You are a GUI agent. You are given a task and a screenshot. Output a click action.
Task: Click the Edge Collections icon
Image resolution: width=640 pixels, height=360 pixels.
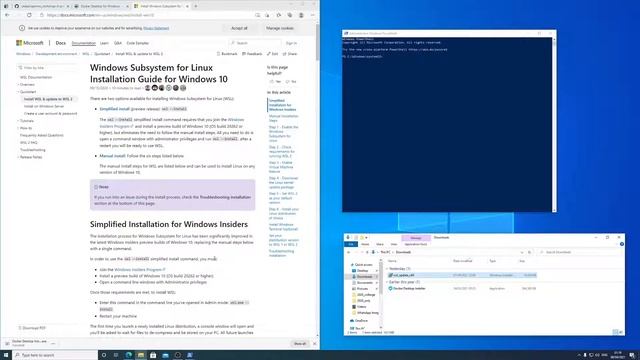pos(289,15)
